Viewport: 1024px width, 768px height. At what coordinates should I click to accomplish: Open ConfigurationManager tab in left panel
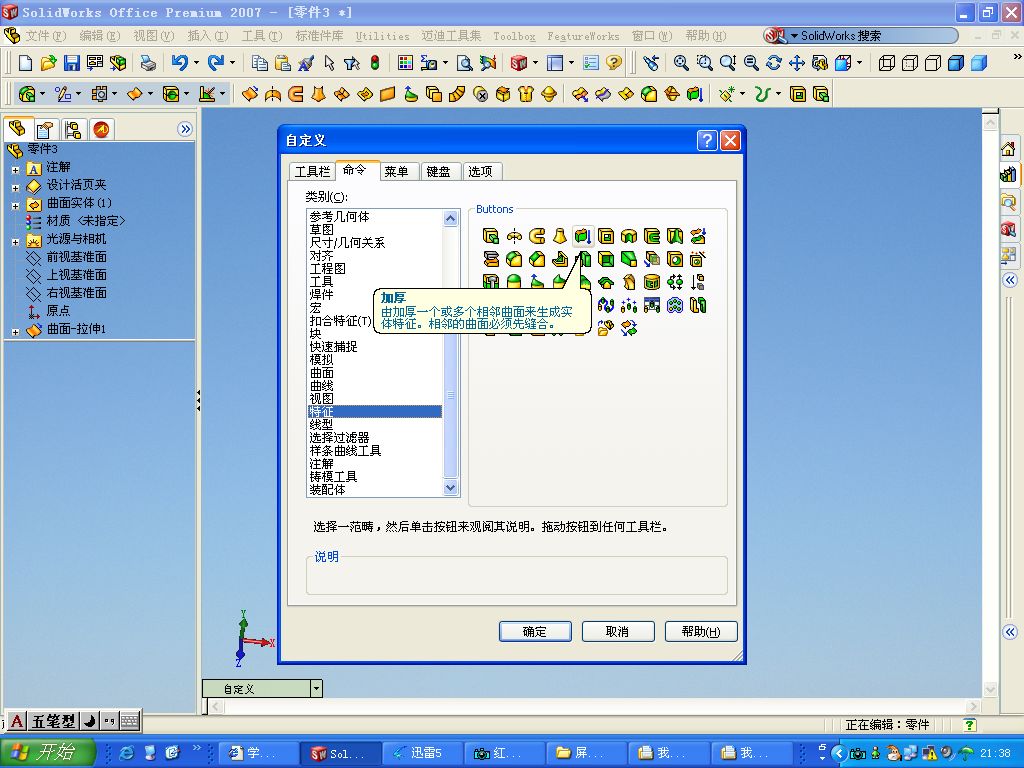(x=73, y=129)
